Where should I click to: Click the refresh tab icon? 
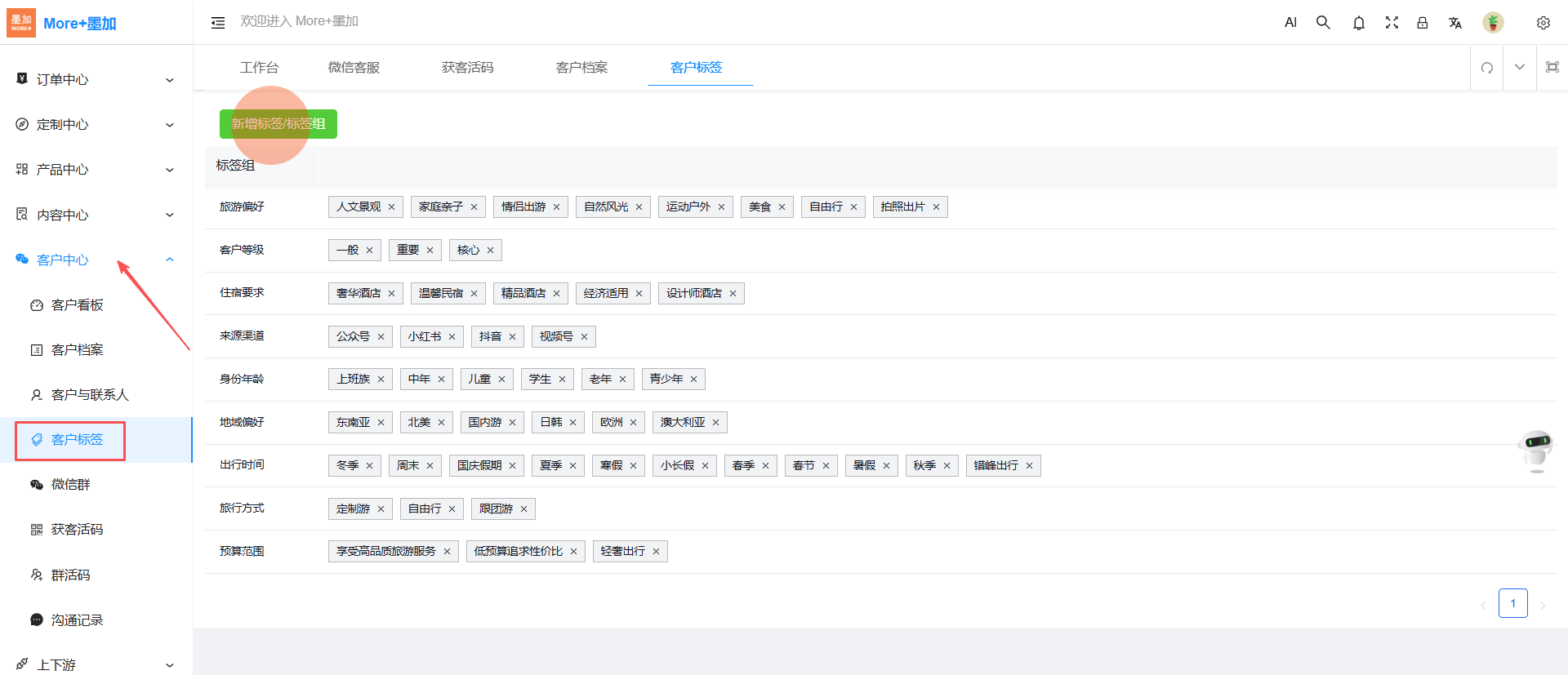tap(1487, 68)
